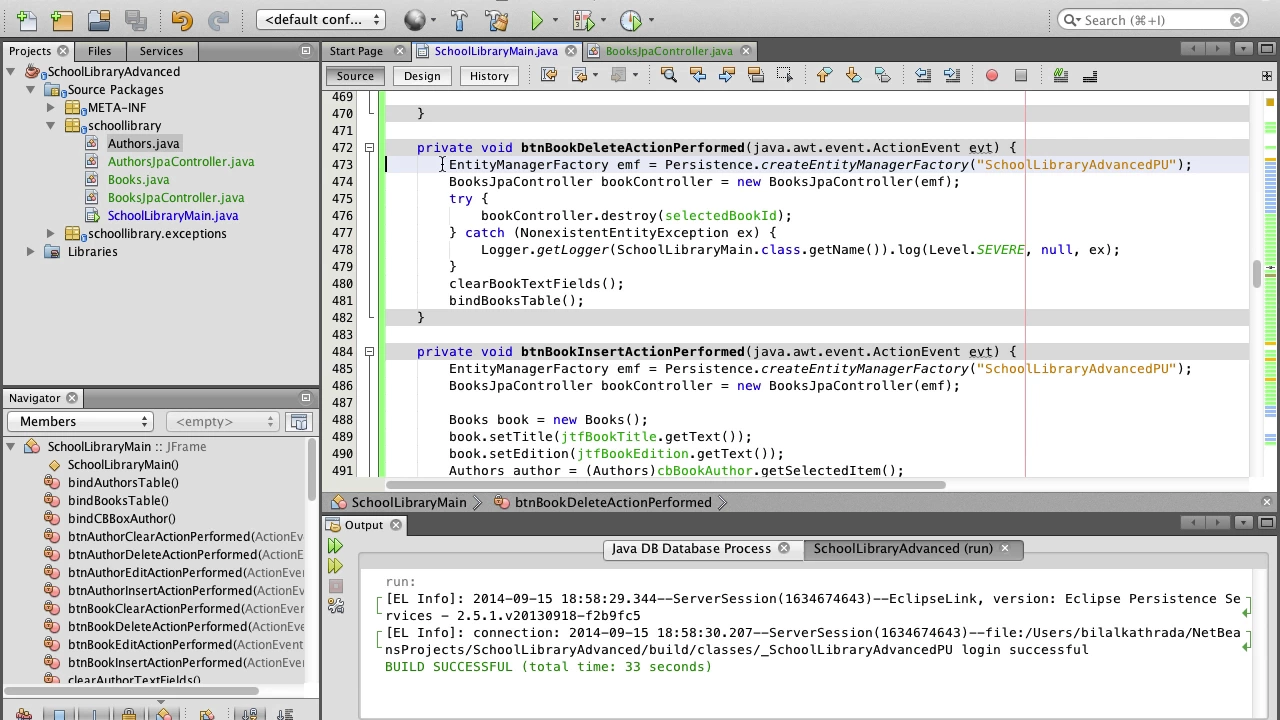Click the Next Bookmark icon

pos(853,75)
